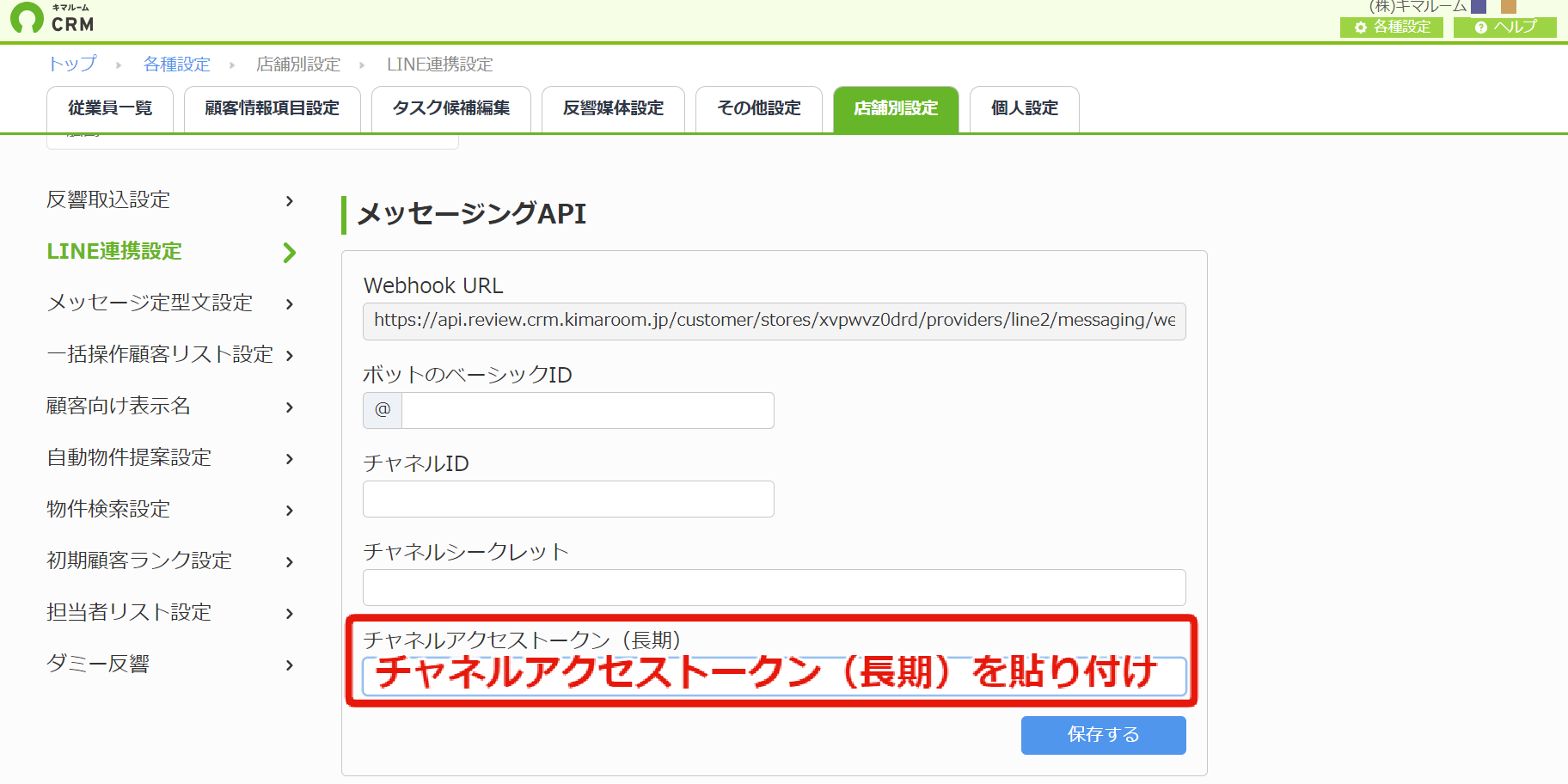This screenshot has height=784, width=1568.
Task: Click the 店舗別設定 breadcrumb text
Action: click(298, 64)
